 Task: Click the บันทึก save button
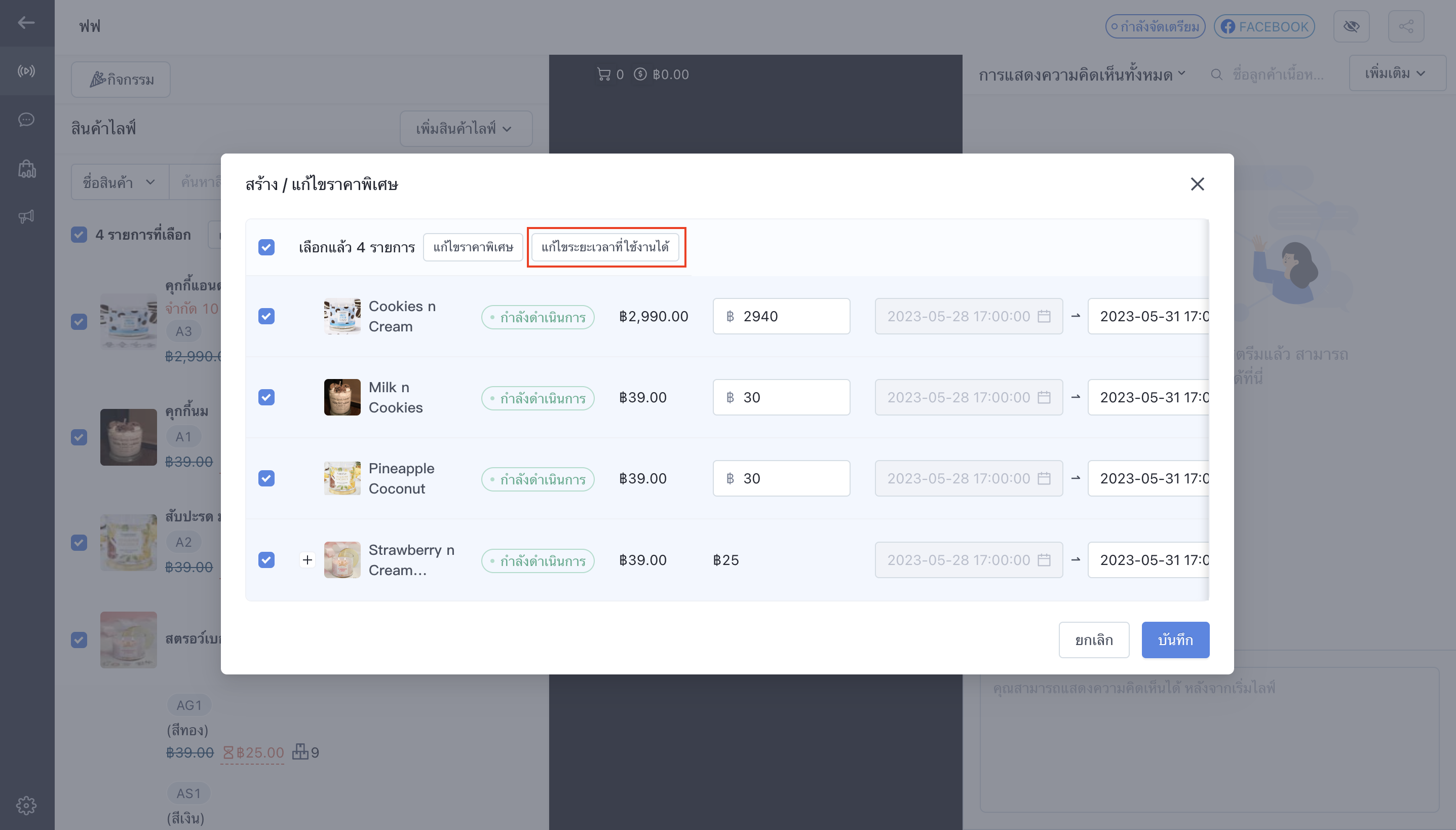[x=1175, y=639]
